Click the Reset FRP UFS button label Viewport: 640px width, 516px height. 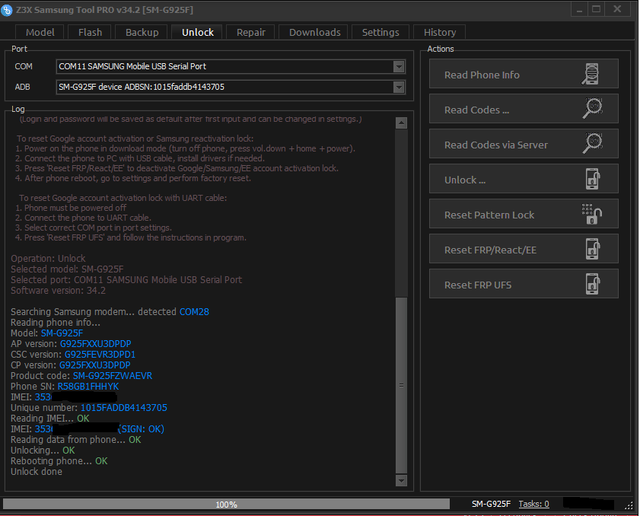click(478, 285)
